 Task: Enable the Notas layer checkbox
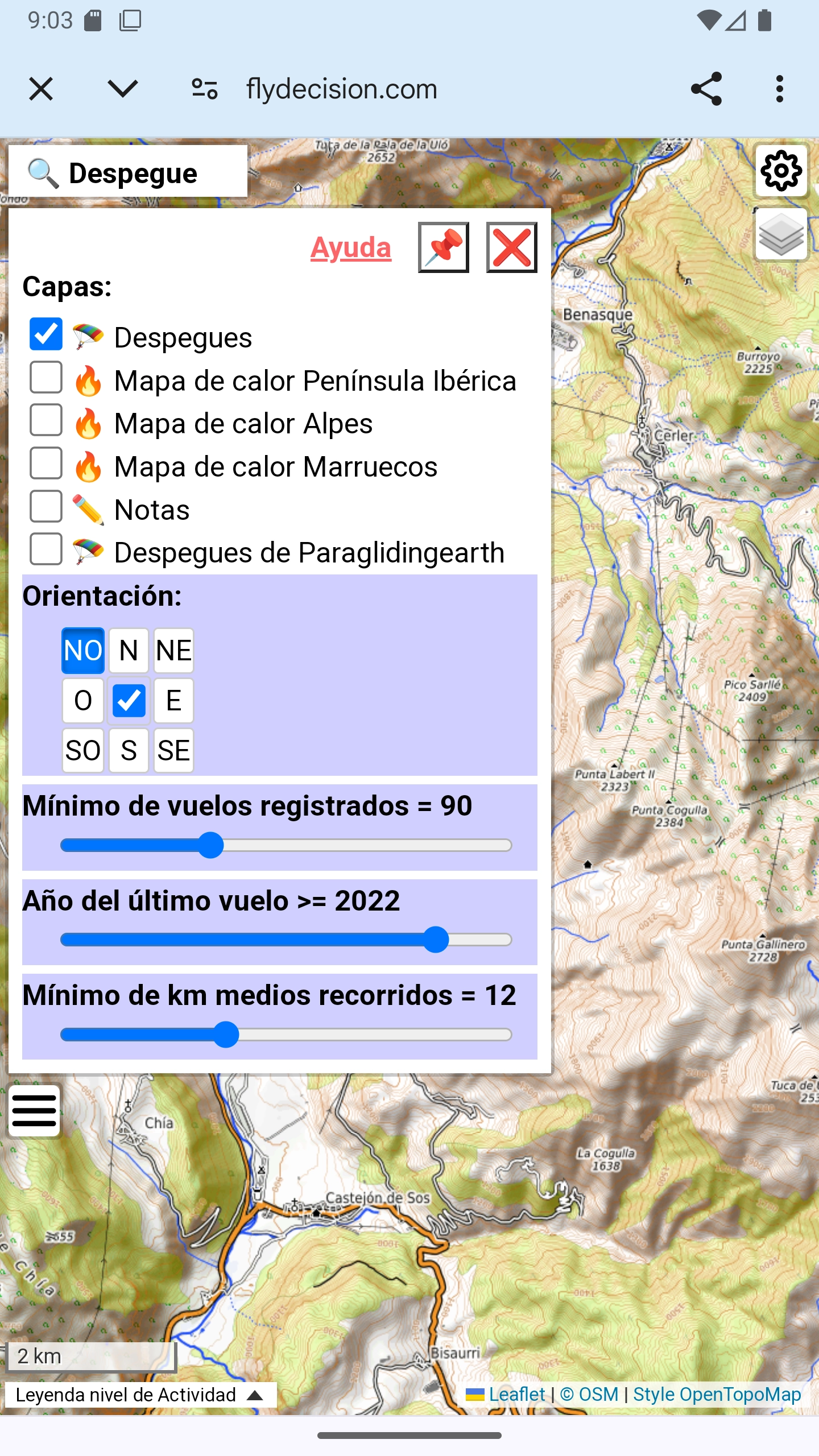pyautogui.click(x=46, y=507)
